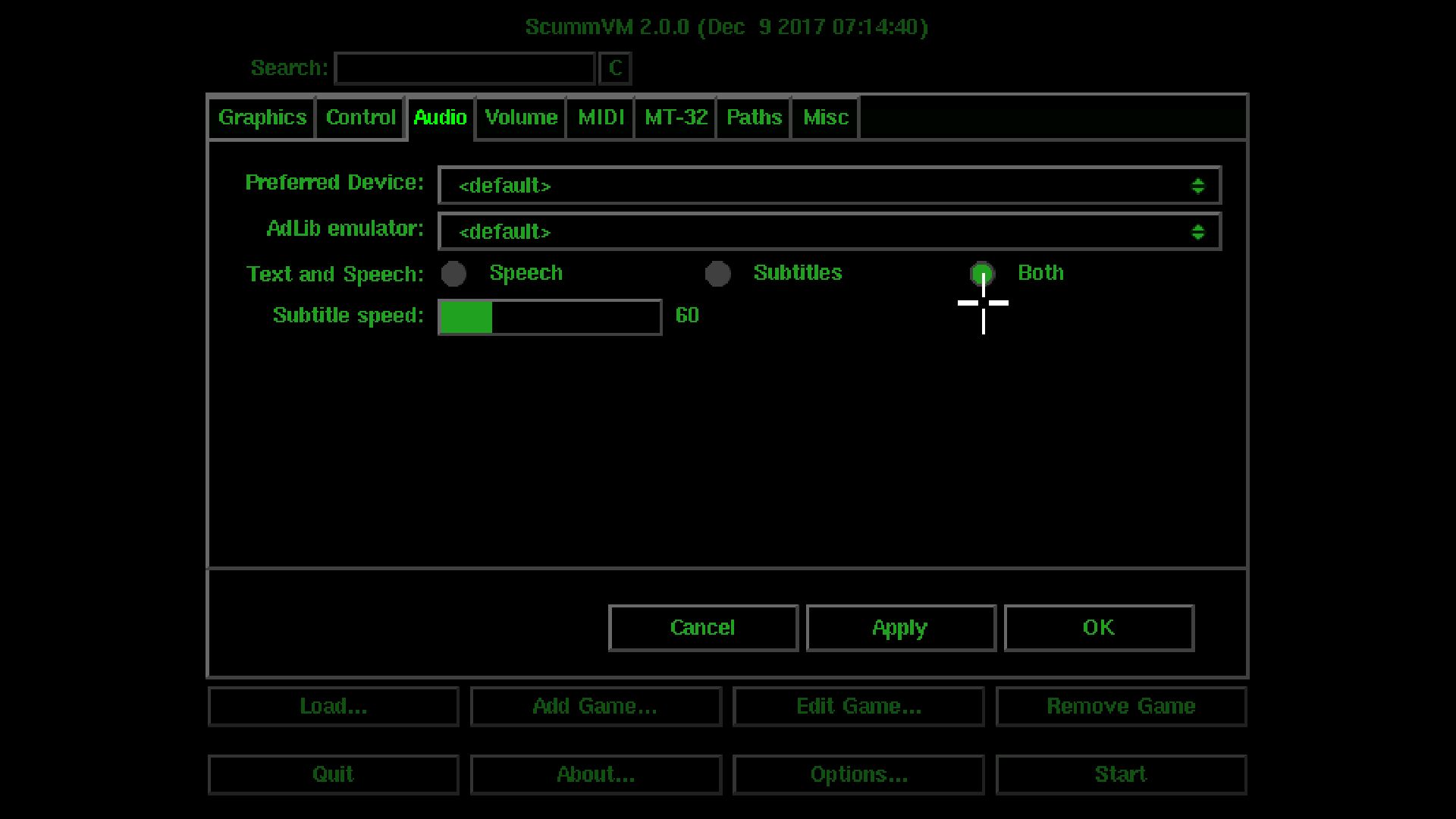Choose the Both text and speech option
The image size is (1456, 819).
coord(981,274)
